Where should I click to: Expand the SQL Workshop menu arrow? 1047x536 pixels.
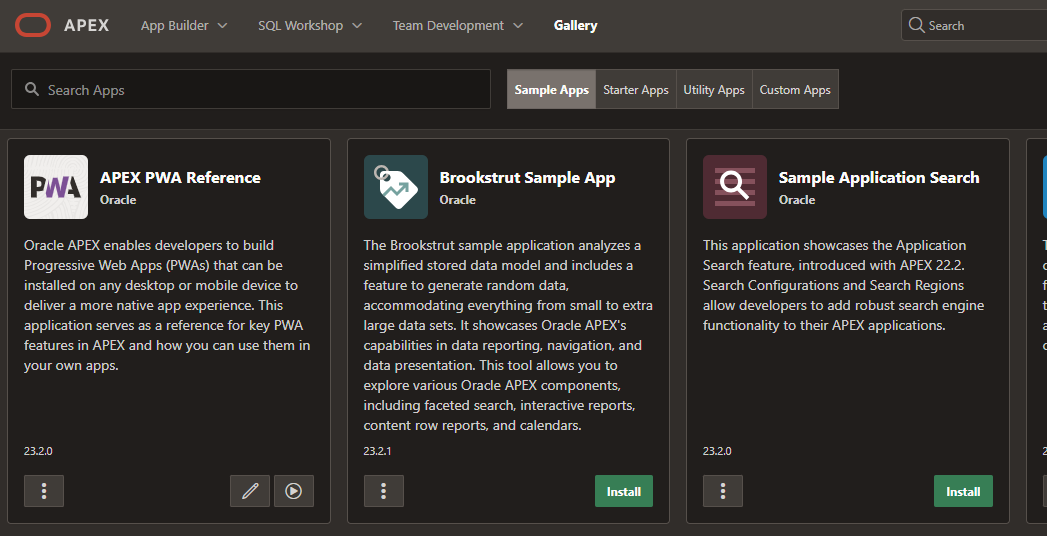tap(357, 25)
